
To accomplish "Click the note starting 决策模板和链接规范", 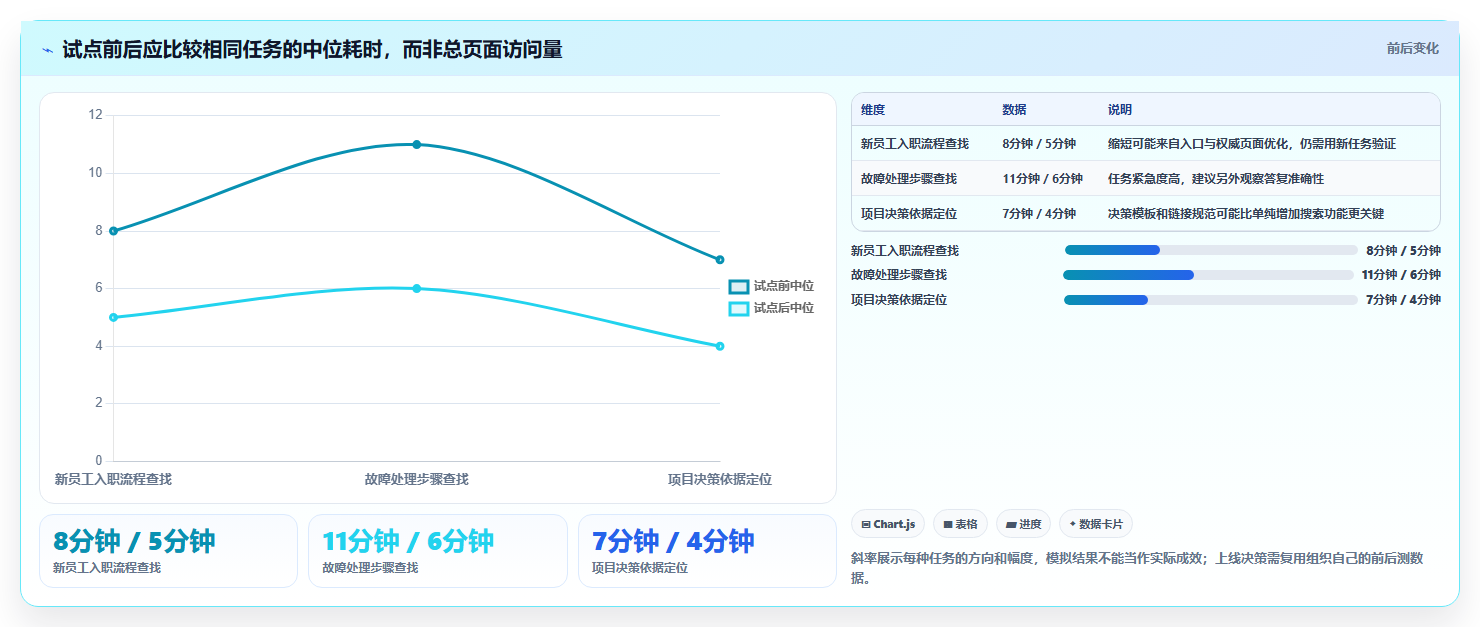I will click(x=1246, y=214).
